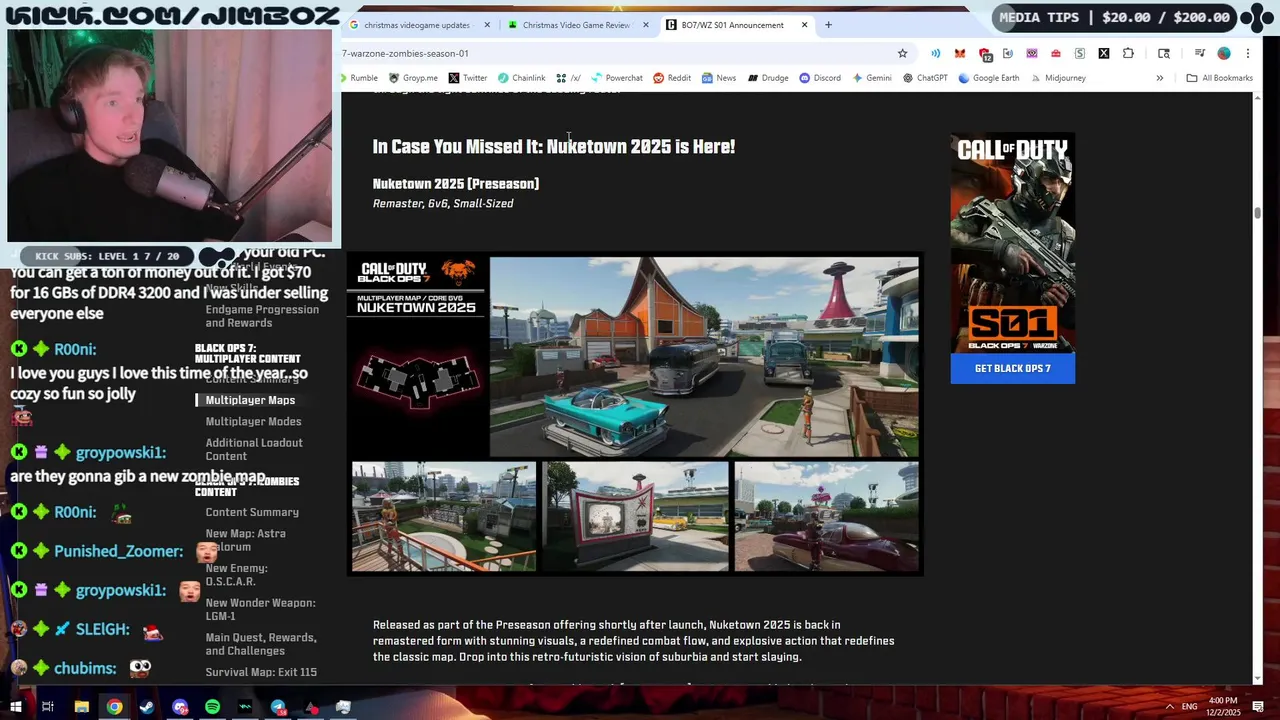Bookmark this page with the star icon

(902, 53)
